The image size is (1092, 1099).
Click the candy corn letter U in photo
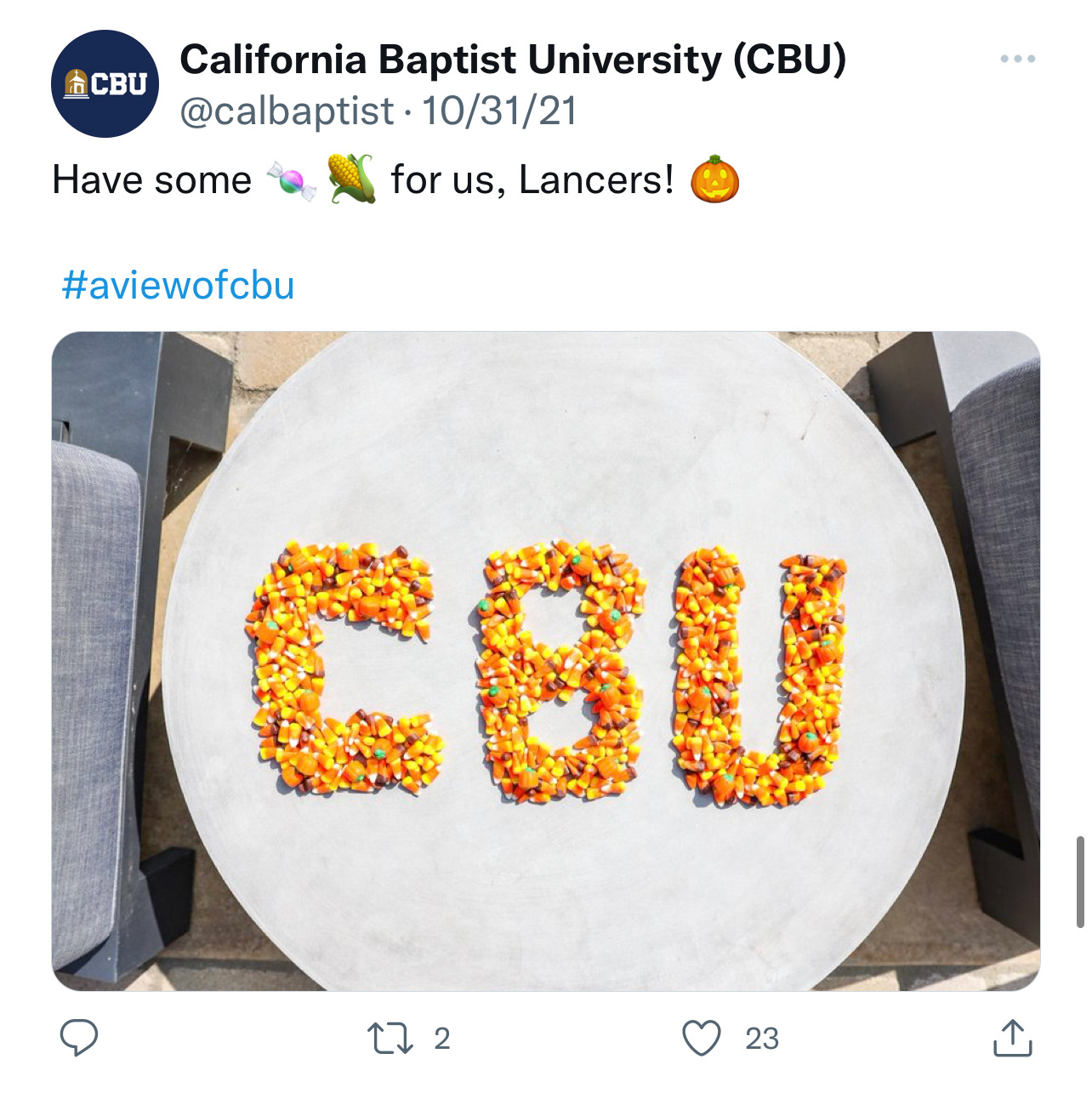click(759, 676)
